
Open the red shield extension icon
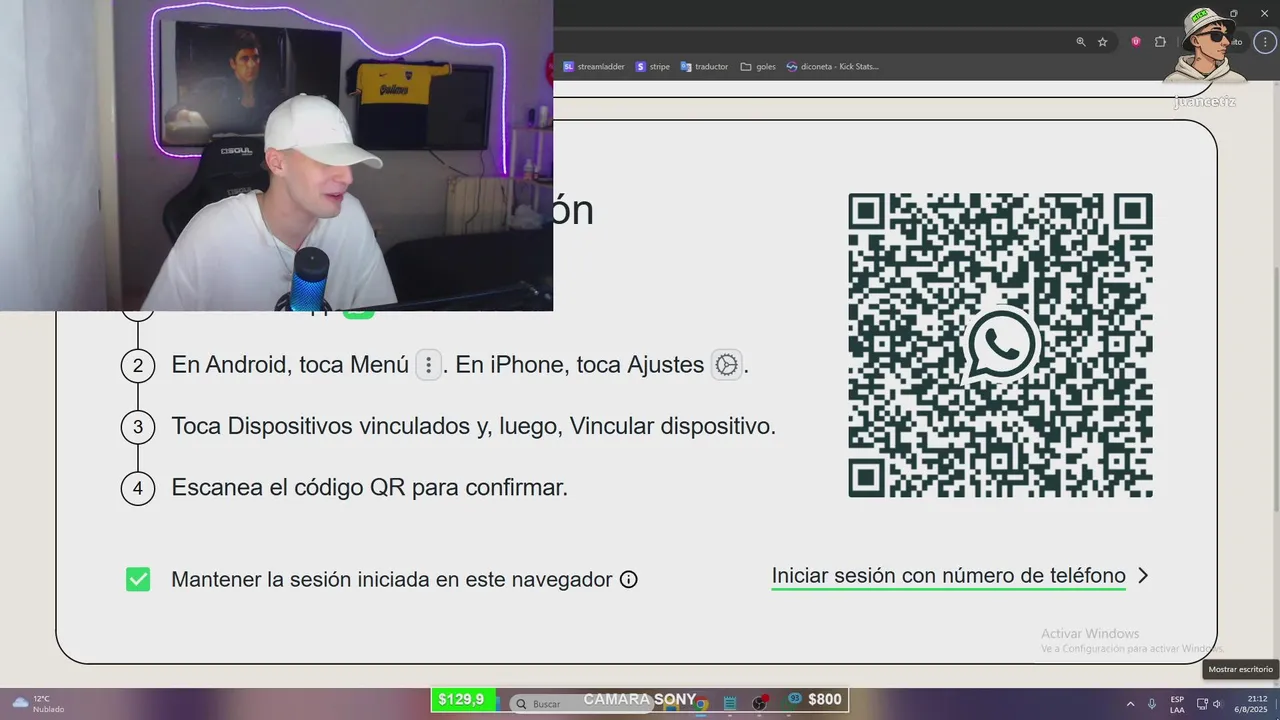(1136, 42)
